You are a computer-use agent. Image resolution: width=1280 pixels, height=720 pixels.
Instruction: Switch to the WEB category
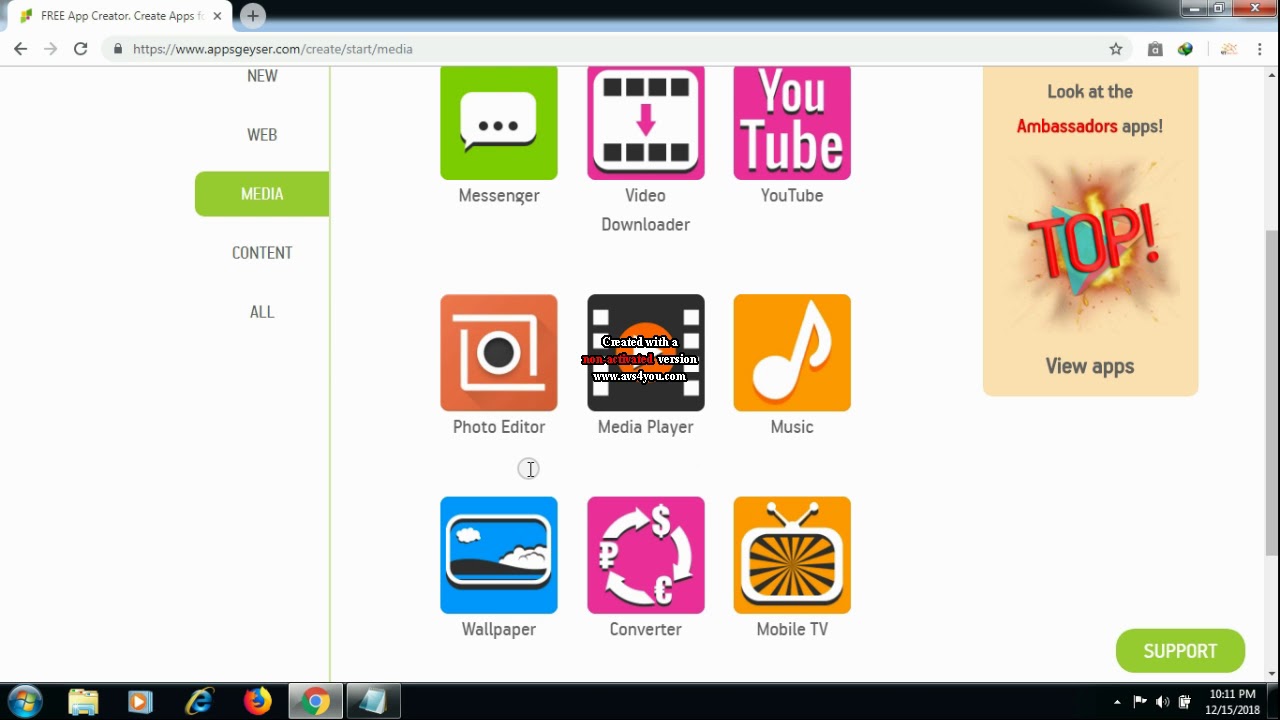[x=262, y=134]
